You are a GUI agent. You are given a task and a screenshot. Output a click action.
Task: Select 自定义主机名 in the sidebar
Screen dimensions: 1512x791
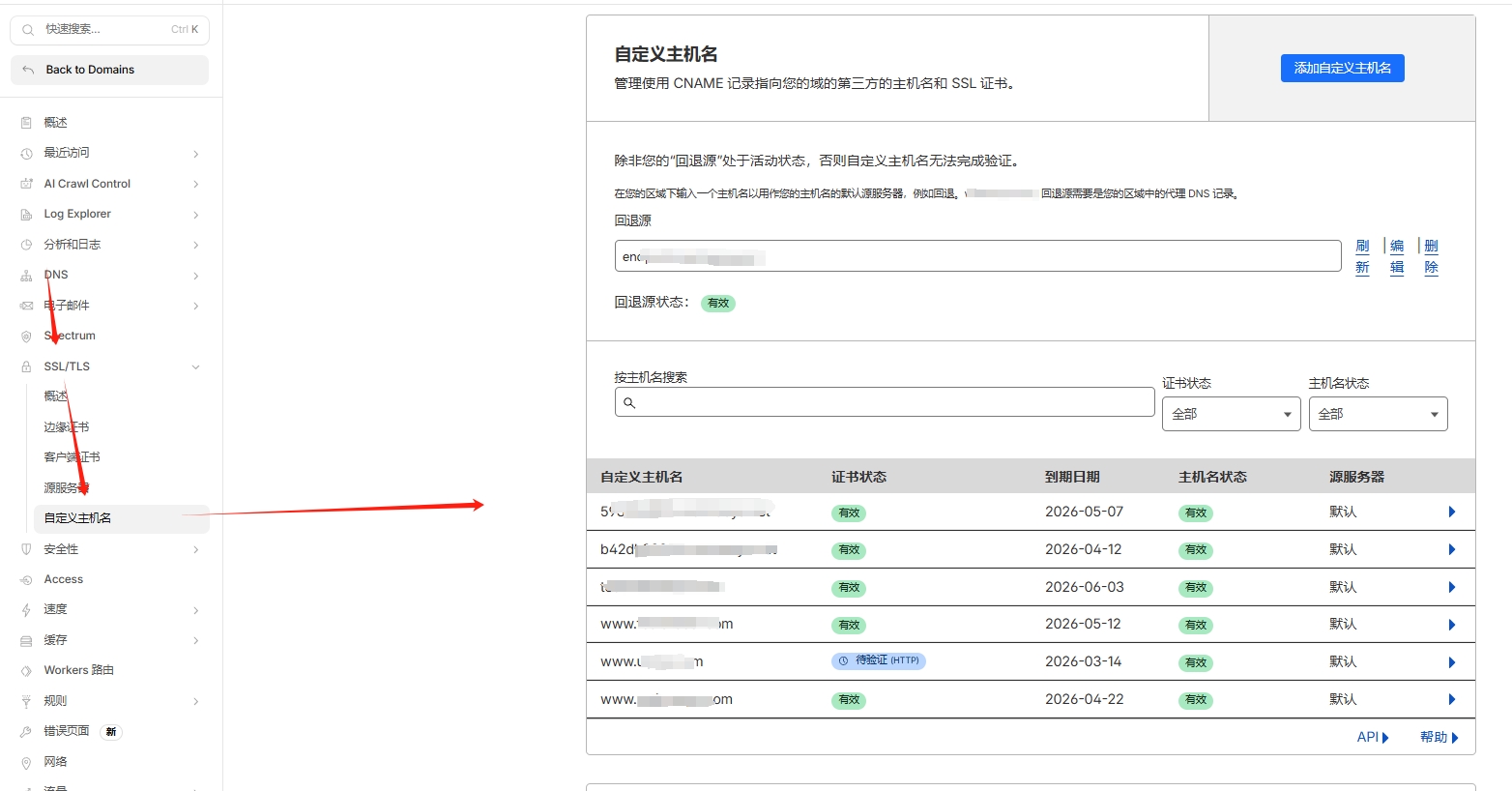pos(77,518)
